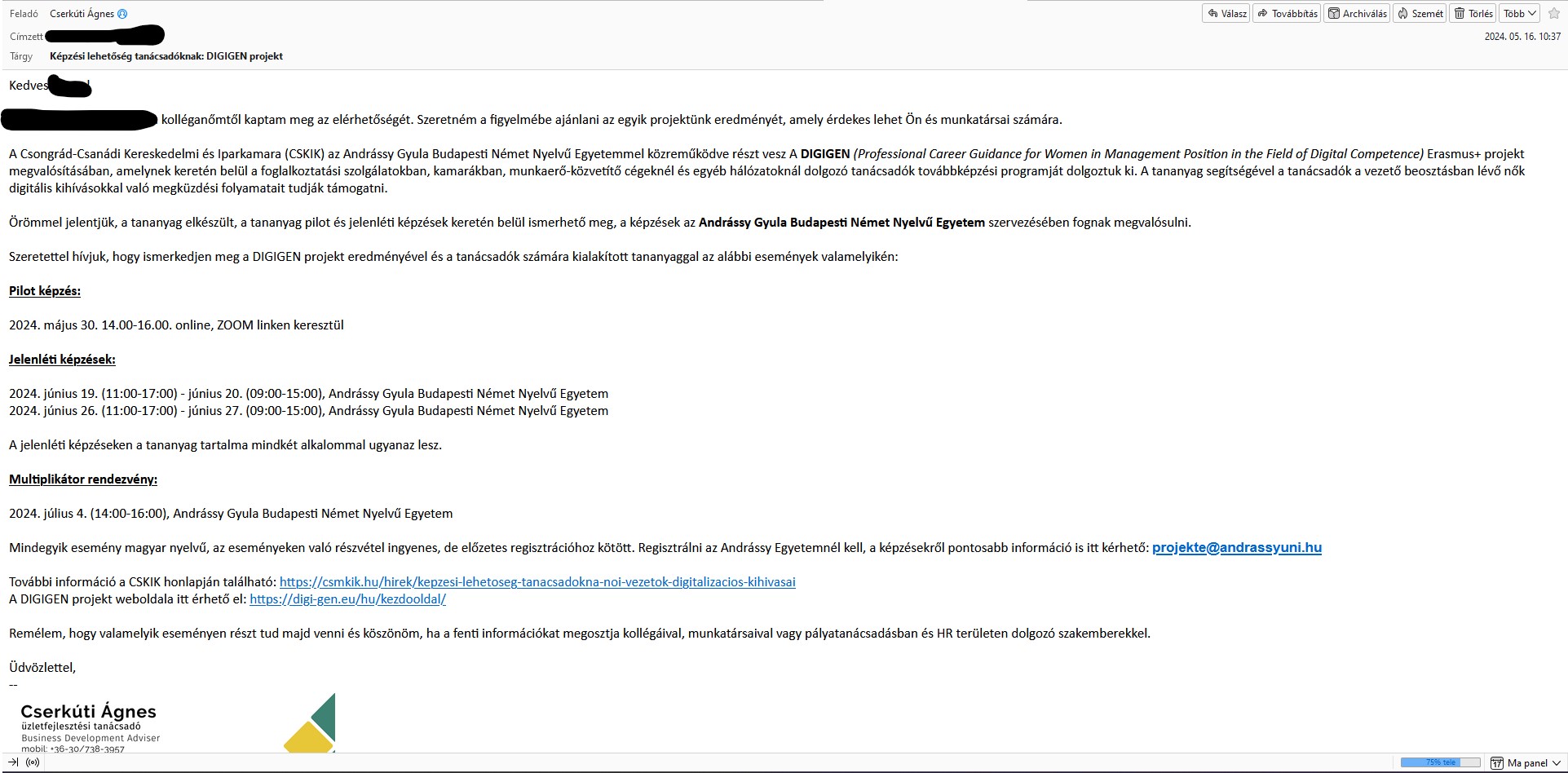Forward the email with Továbbítás

coord(1287,13)
